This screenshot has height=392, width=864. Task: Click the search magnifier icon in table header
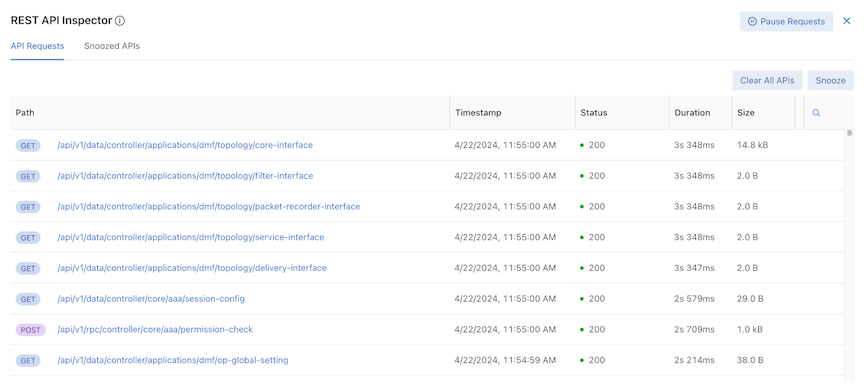point(816,113)
